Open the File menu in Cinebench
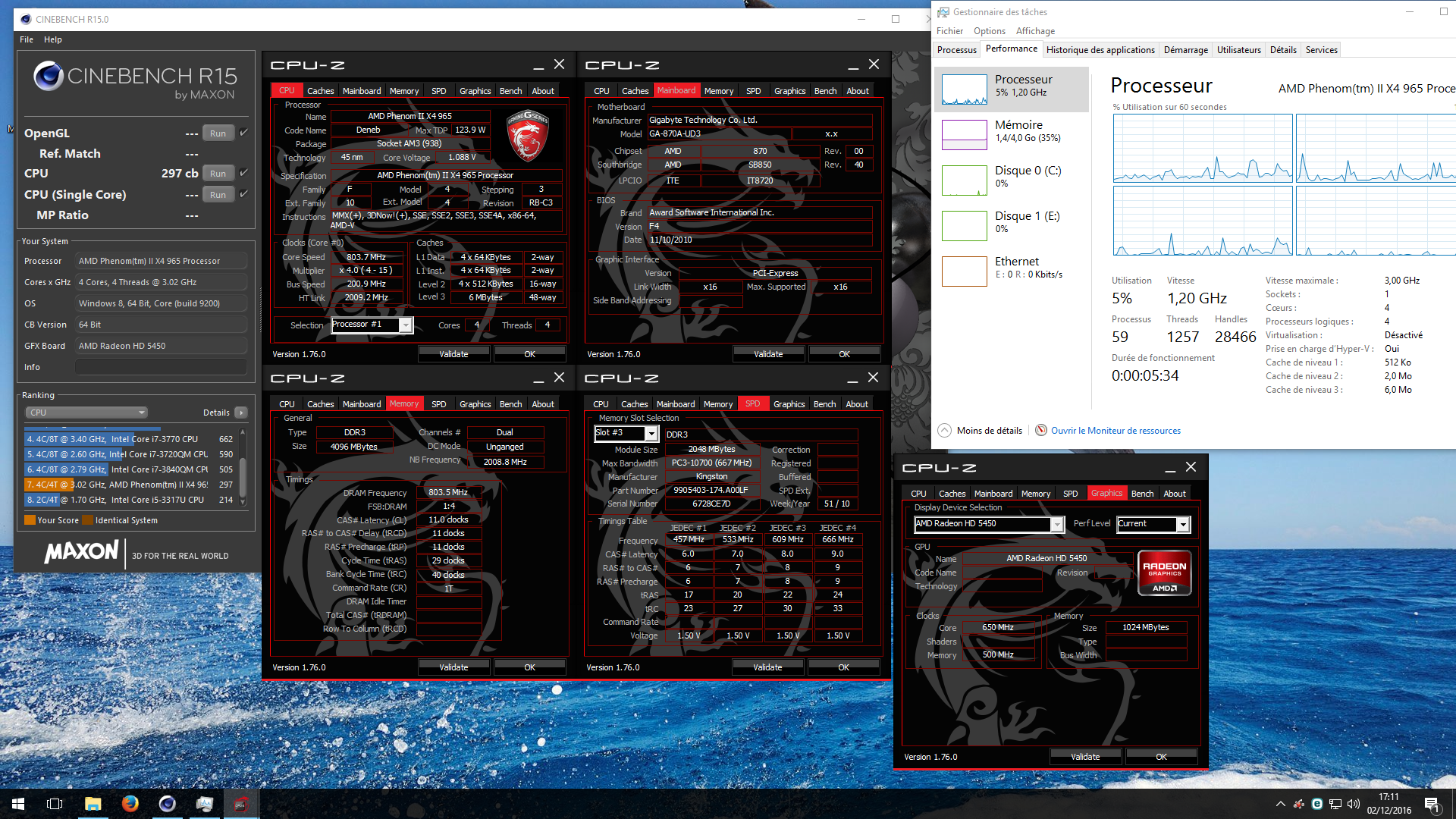This screenshot has height=819, width=1456. point(27,39)
